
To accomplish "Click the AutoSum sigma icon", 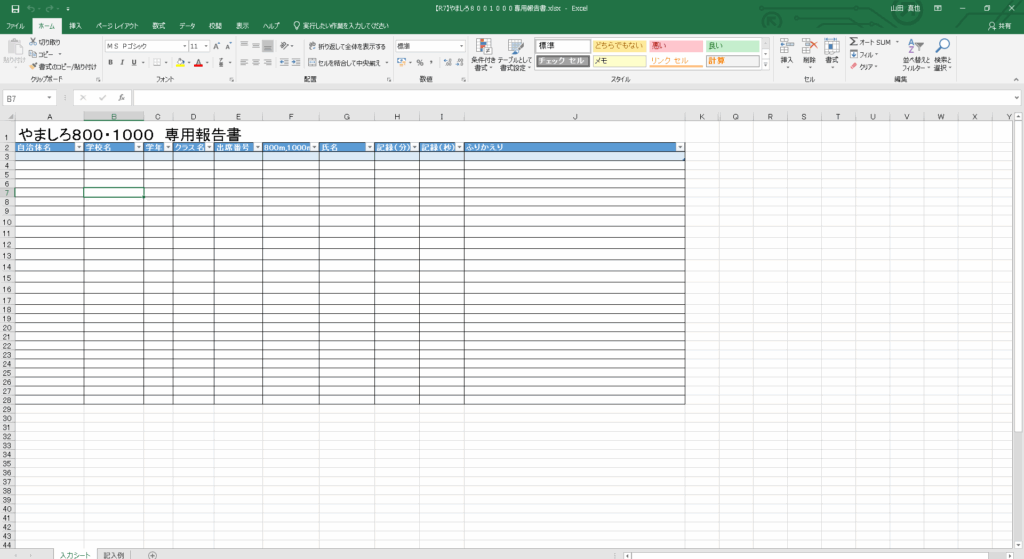I will tap(853, 42).
